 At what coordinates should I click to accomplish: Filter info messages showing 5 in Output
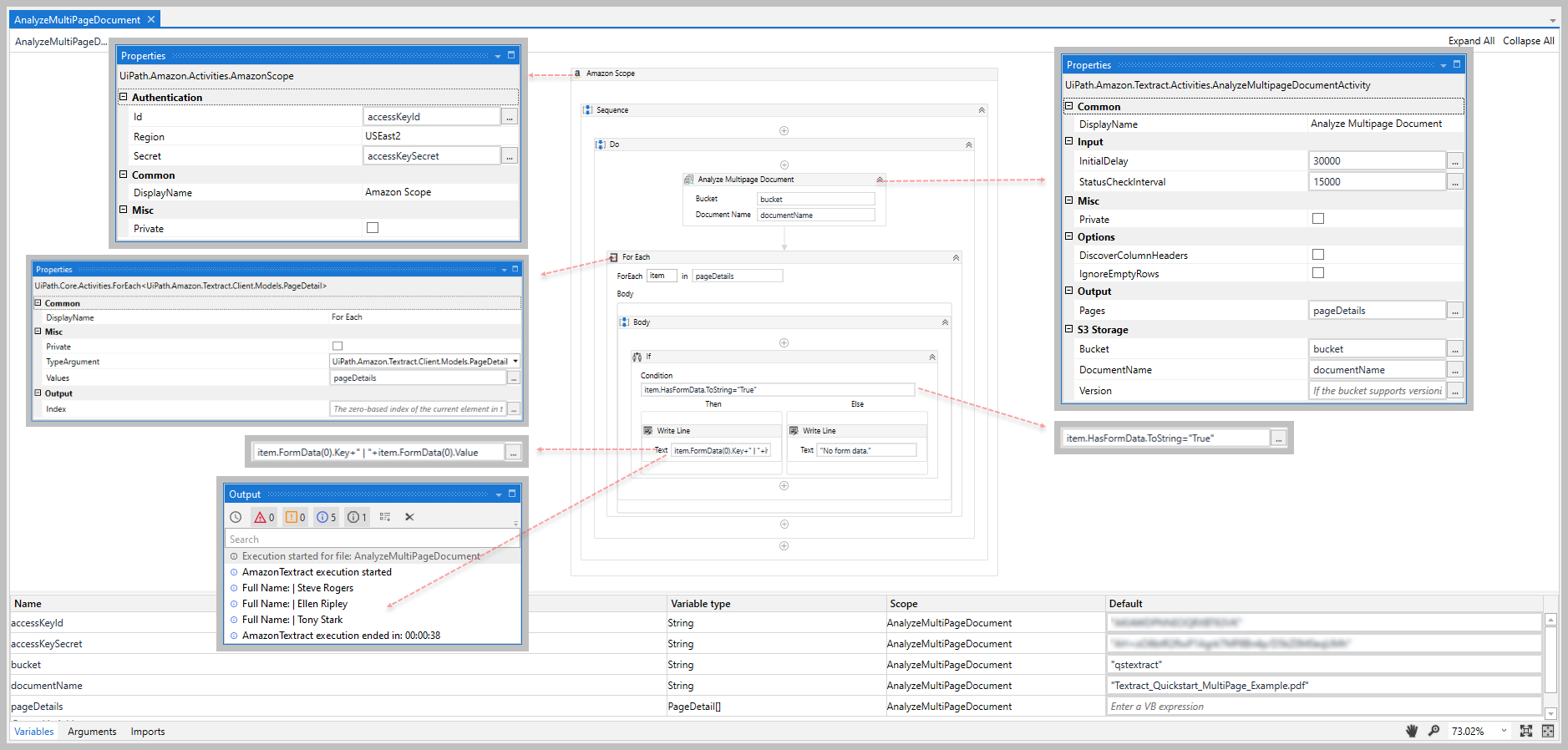pos(327,517)
